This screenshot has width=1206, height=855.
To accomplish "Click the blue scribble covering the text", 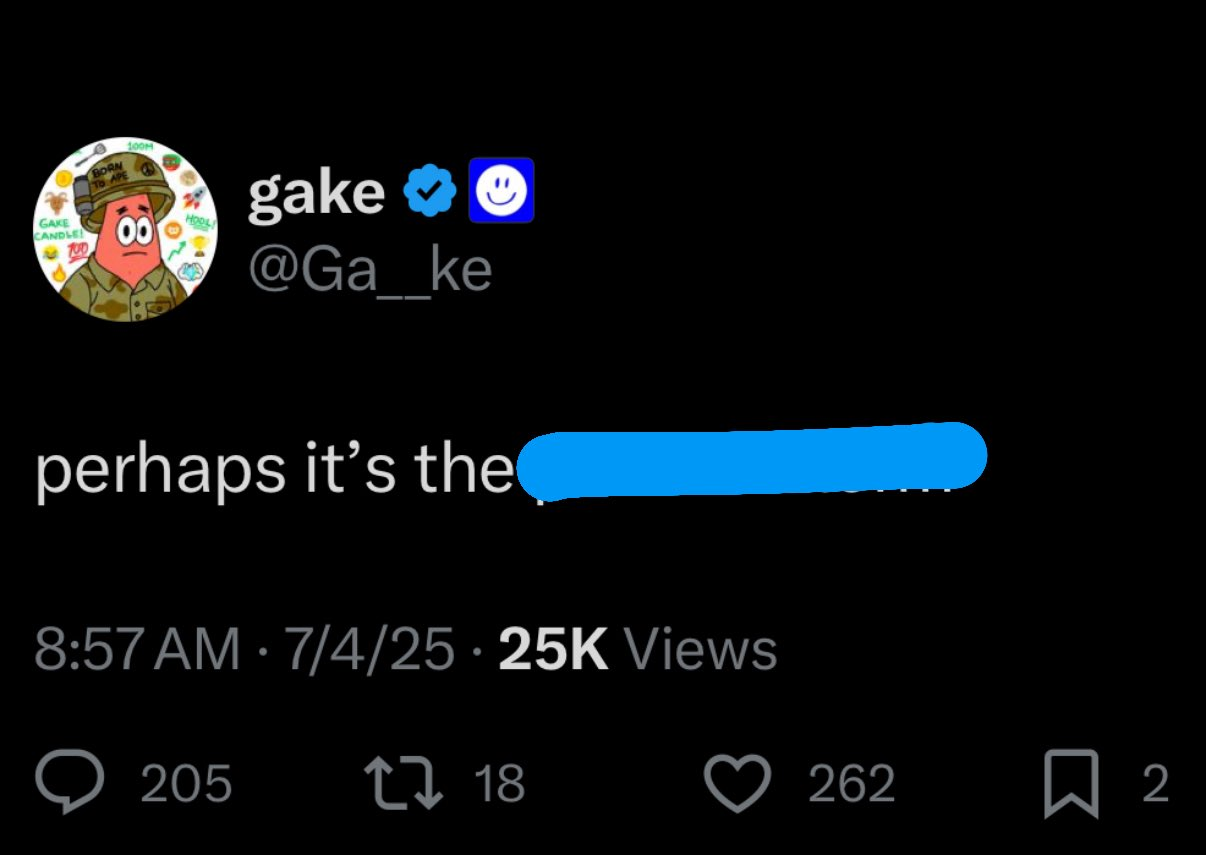I will [750, 460].
